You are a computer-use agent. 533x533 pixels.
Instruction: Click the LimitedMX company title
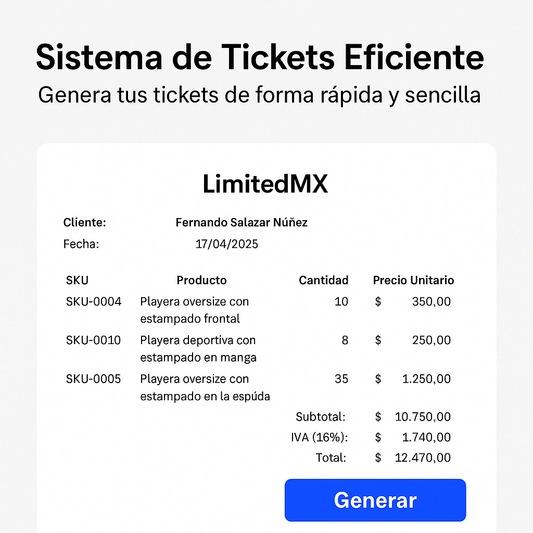[265, 184]
